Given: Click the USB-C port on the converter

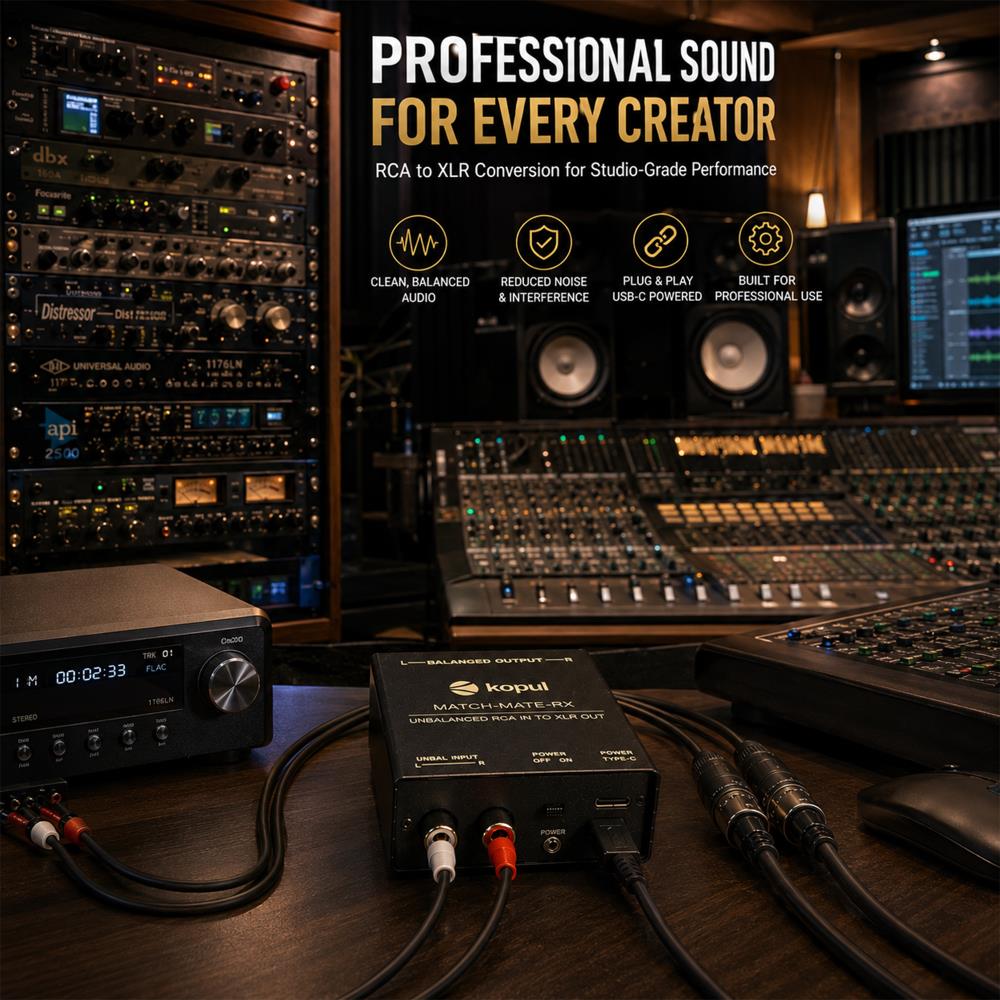Looking at the screenshot, I should [612, 803].
